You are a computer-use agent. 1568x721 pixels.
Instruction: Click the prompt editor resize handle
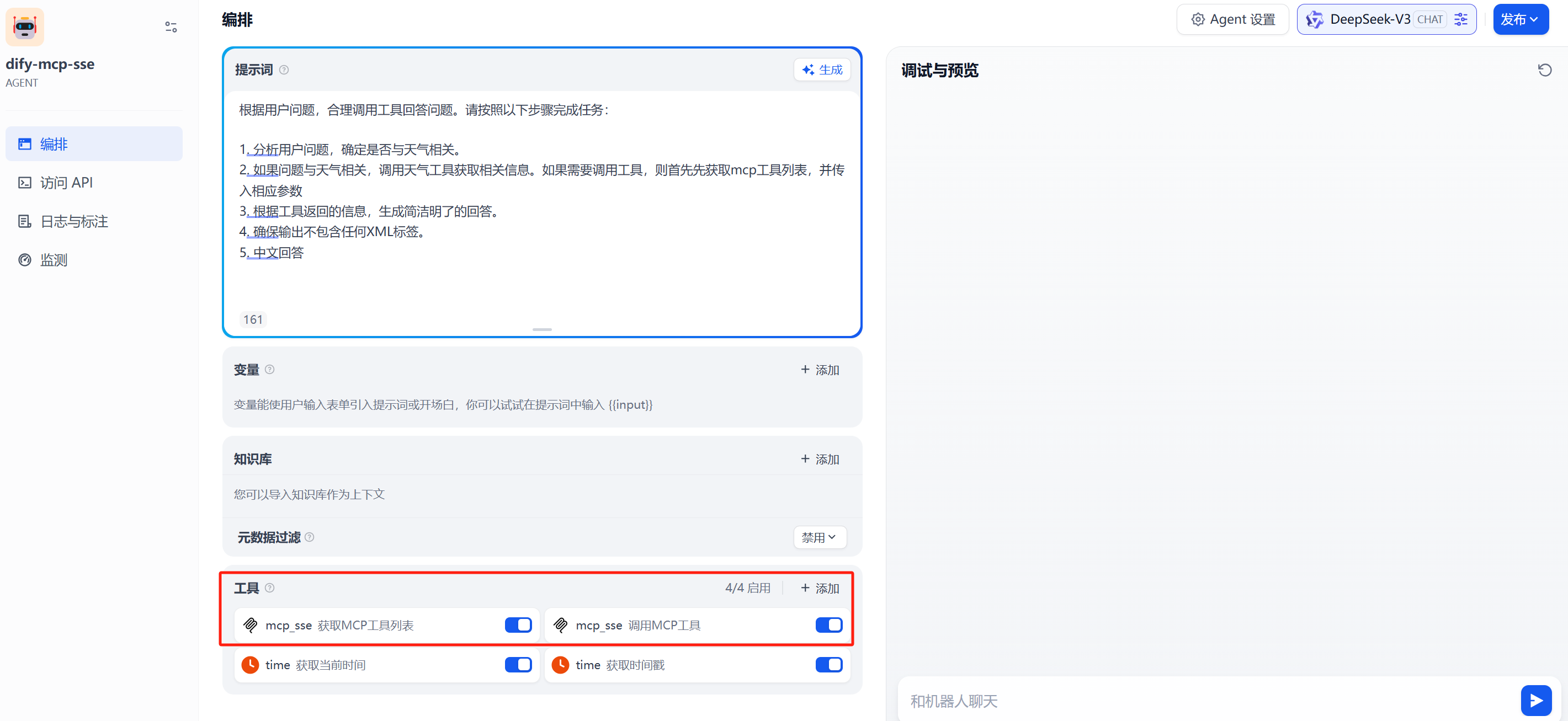[x=542, y=329]
